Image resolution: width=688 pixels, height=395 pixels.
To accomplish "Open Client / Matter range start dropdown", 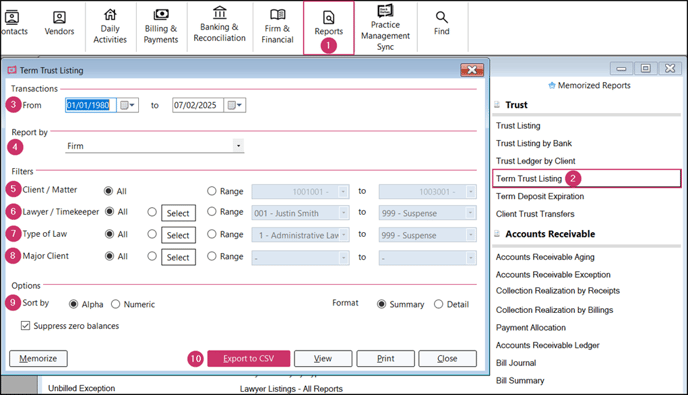I will (343, 192).
